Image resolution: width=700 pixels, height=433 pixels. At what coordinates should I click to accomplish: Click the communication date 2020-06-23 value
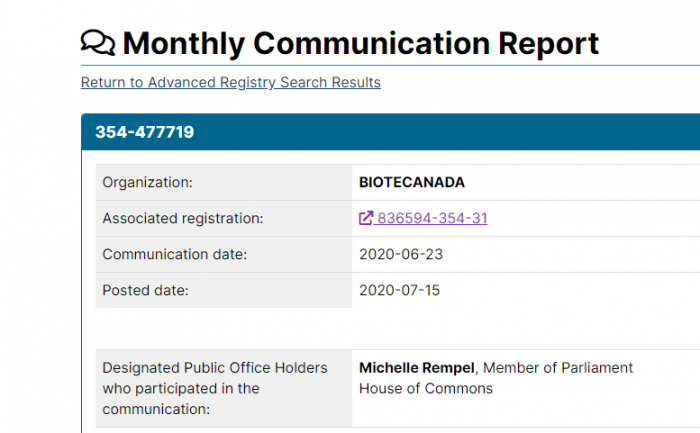[x=401, y=254]
